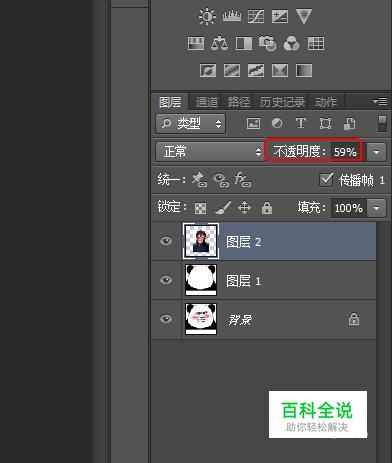Viewport: 392px width, 463px height.
Task: Lock image pixels with brush icon
Action: point(223,208)
